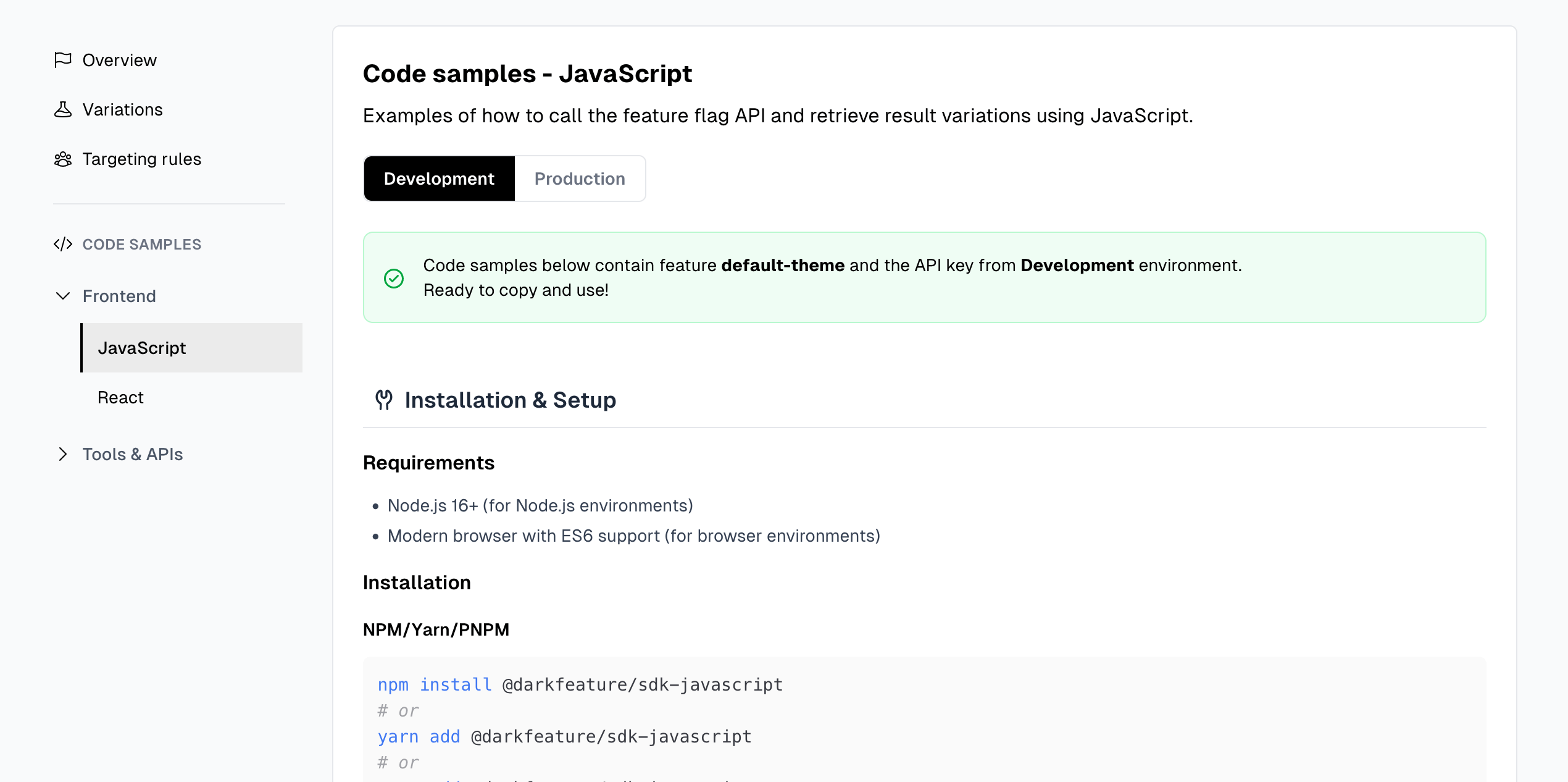This screenshot has width=1568, height=782.
Task: Click the npm install command line
Action: 580,684
